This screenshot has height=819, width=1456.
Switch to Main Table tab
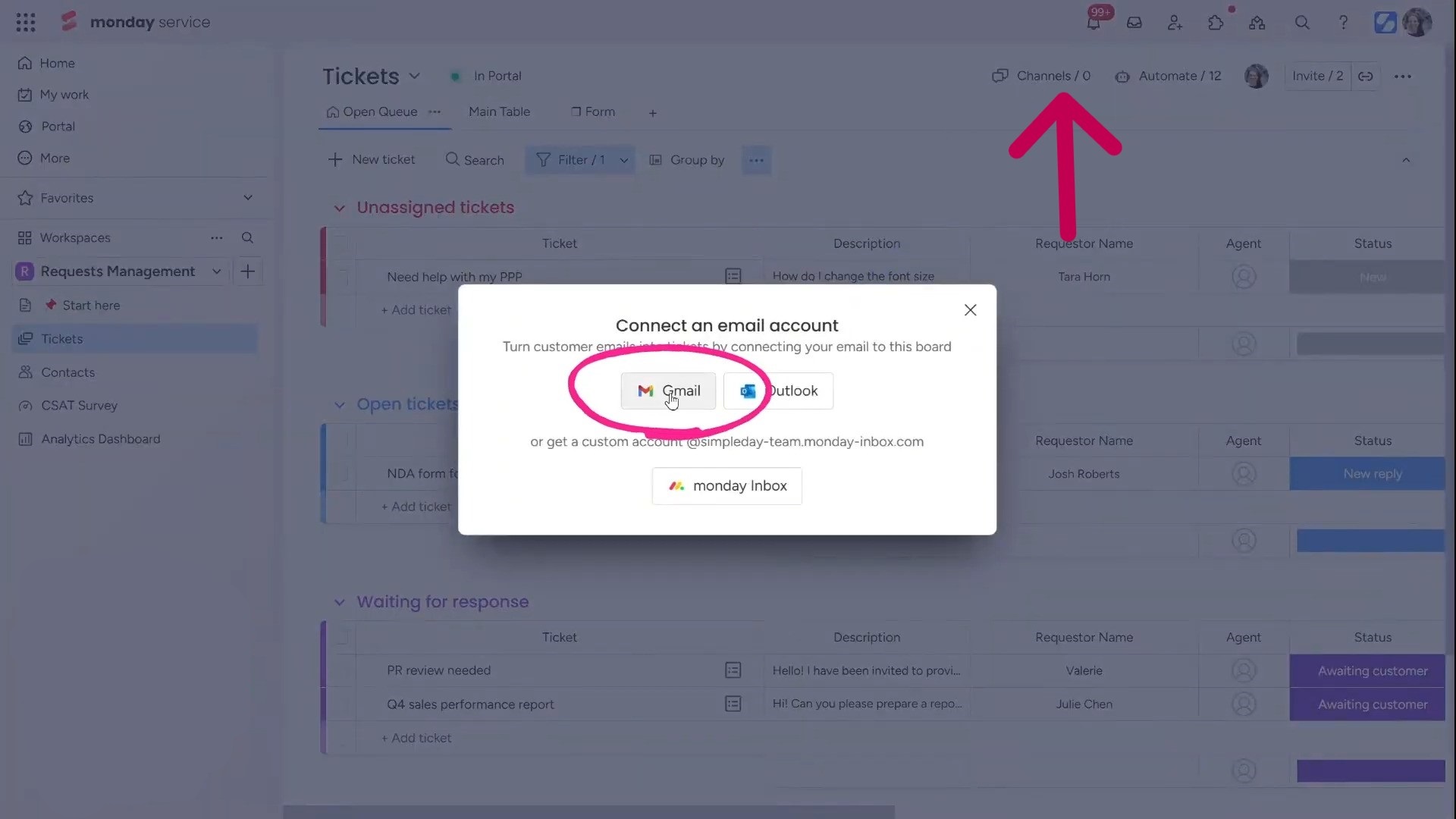click(x=499, y=111)
